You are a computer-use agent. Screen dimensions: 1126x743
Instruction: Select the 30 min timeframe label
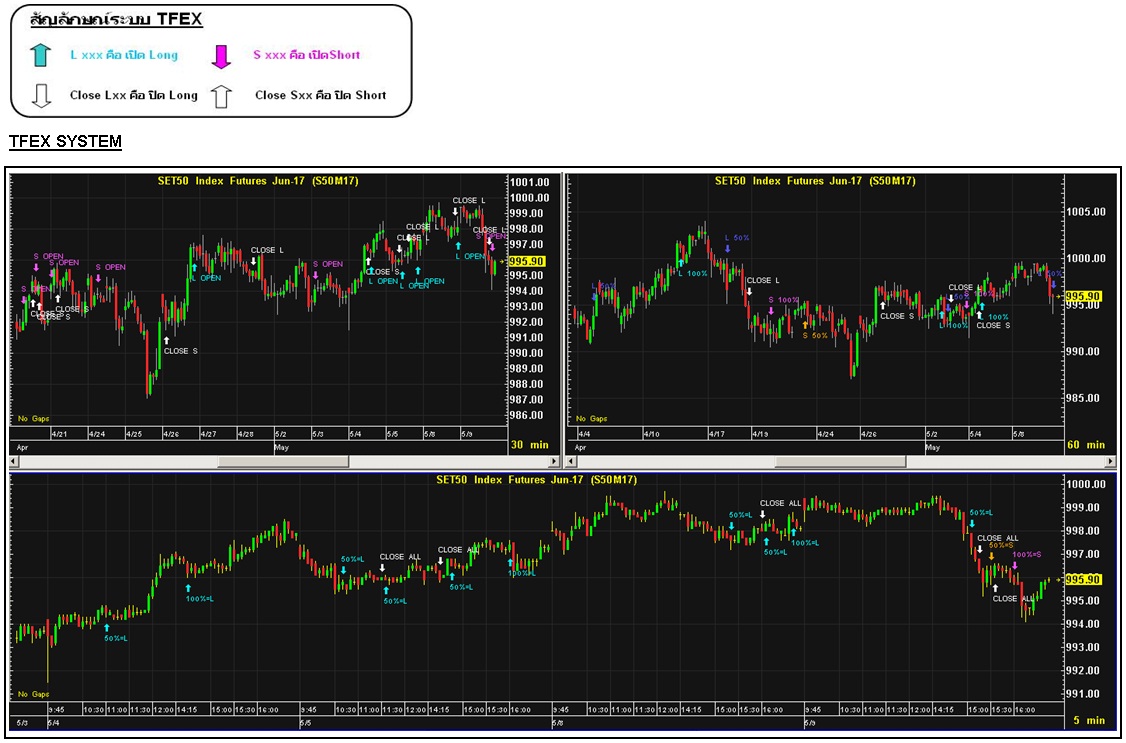[x=530, y=445]
